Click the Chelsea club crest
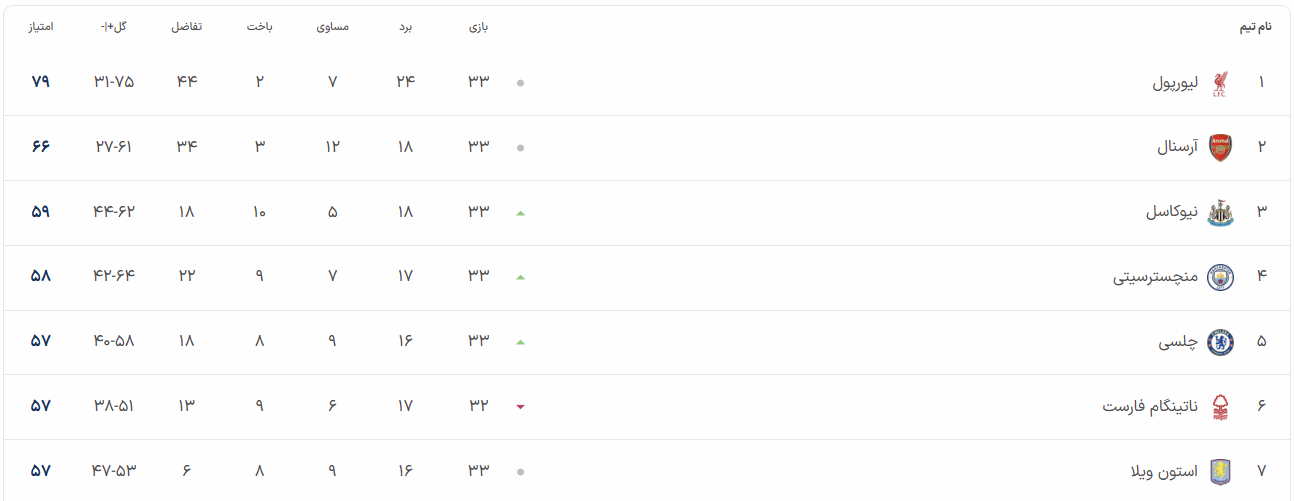1294x501 pixels. (x=1220, y=342)
